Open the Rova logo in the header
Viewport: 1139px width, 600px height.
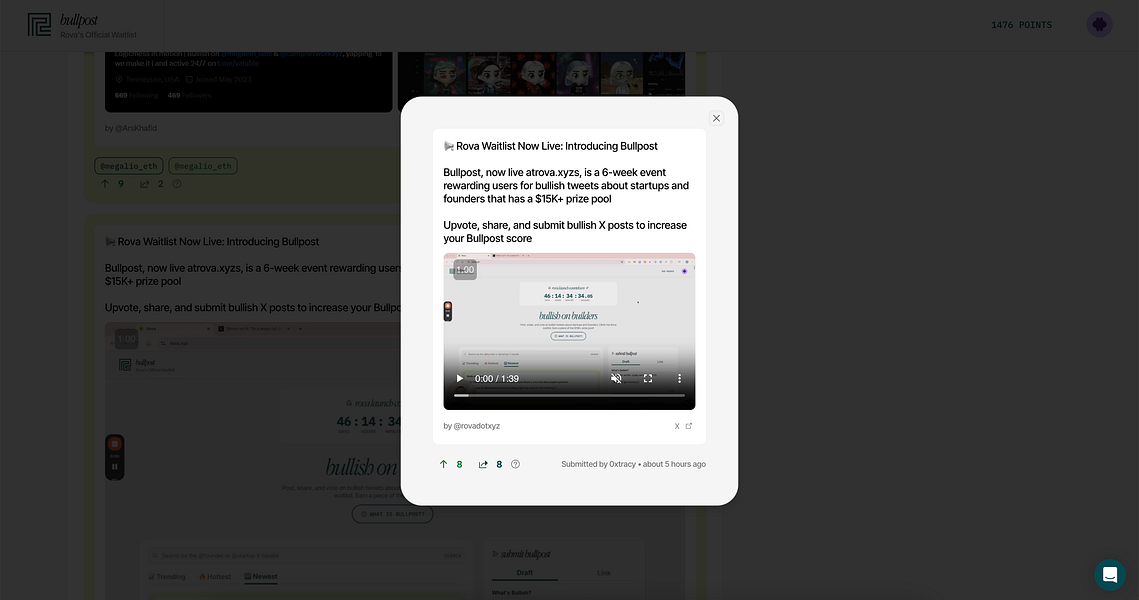click(39, 25)
